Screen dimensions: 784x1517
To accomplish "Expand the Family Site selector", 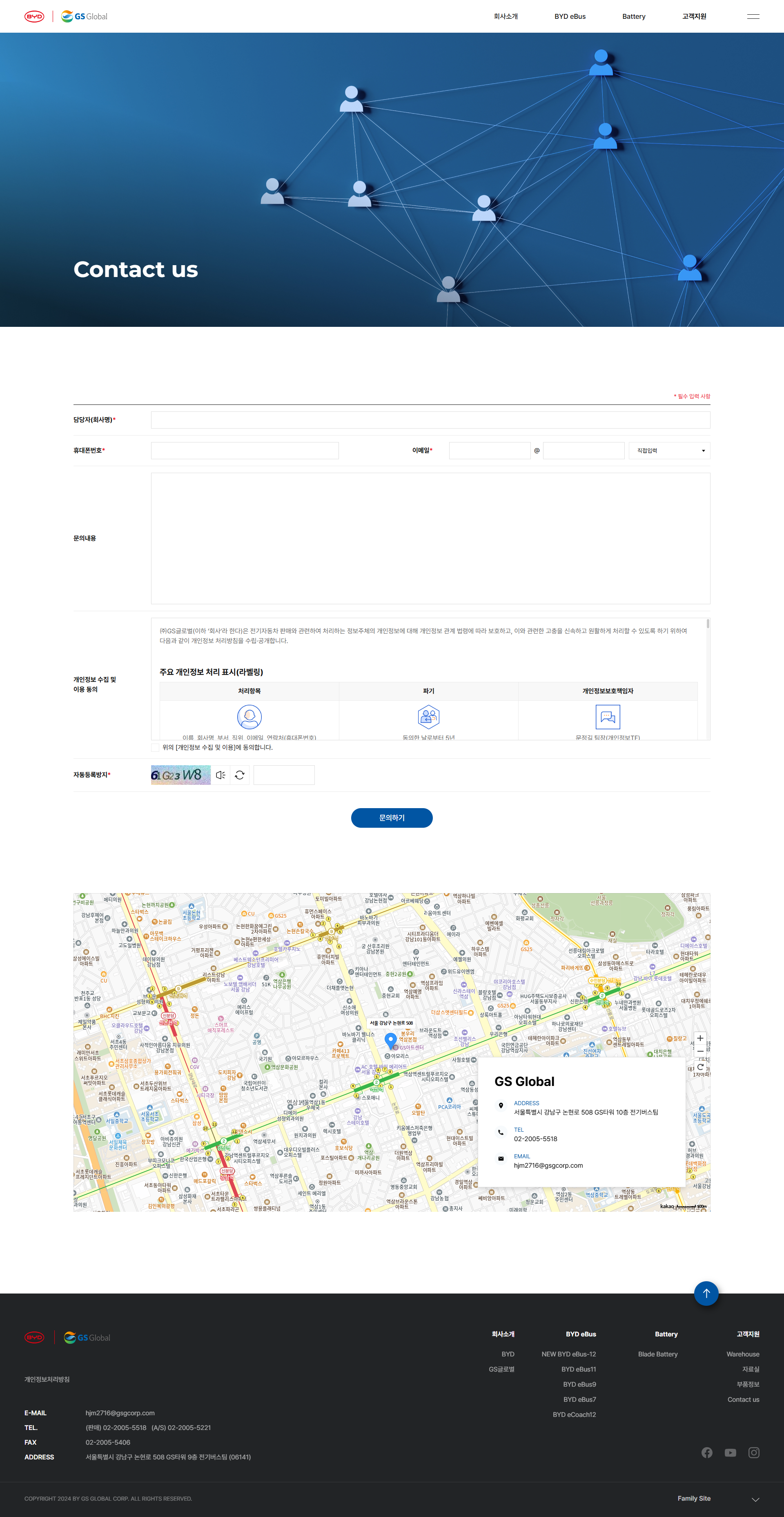I will 755,1499.
